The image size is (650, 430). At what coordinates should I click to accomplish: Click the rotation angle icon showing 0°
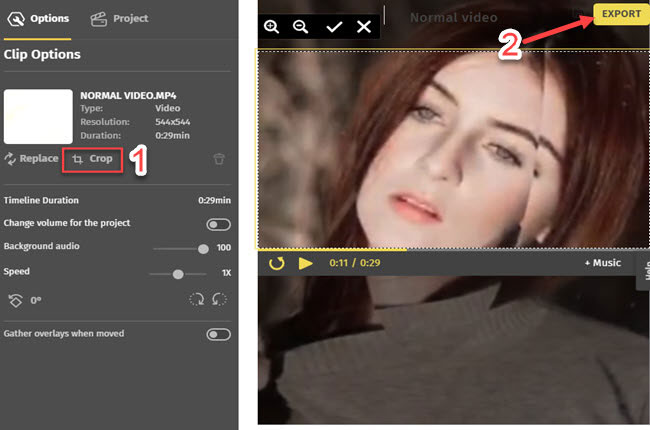pos(16,300)
